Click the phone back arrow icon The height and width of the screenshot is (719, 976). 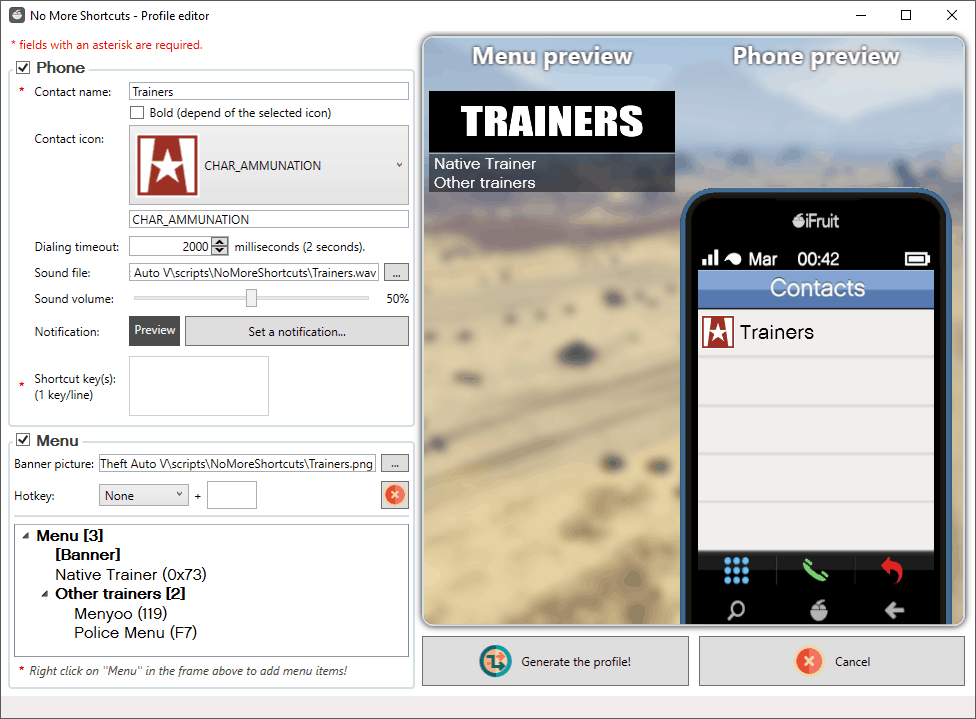[894, 610]
